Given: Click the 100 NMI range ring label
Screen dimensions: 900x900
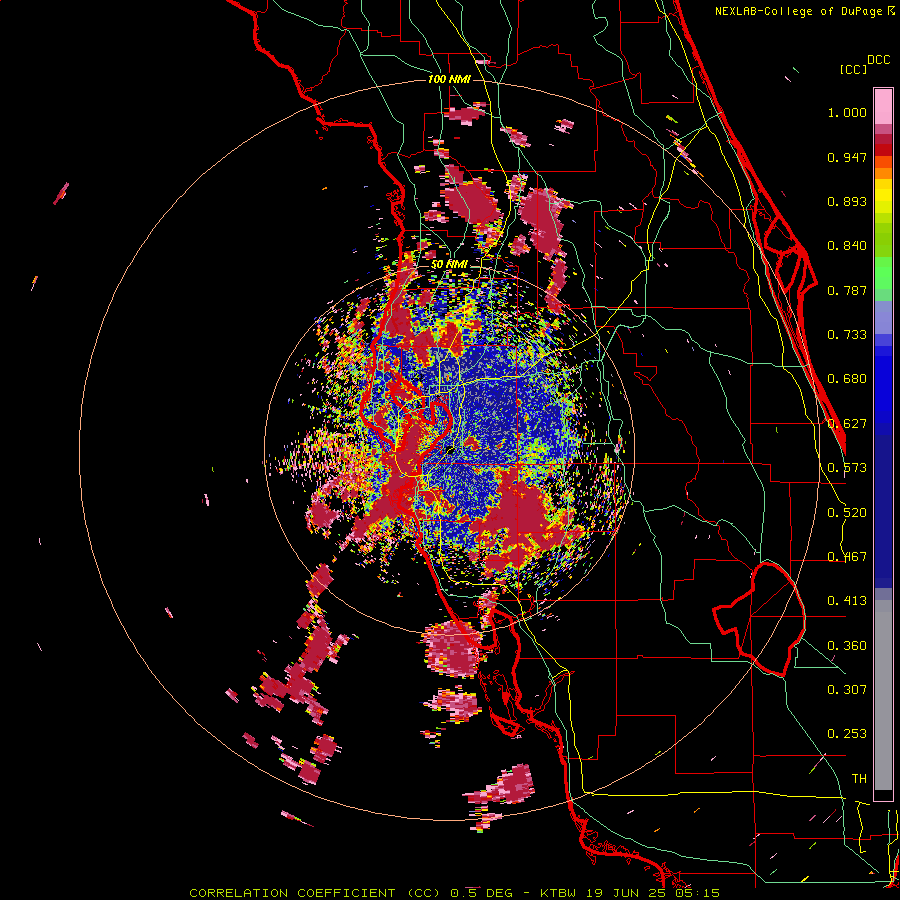Looking at the screenshot, I should (449, 79).
